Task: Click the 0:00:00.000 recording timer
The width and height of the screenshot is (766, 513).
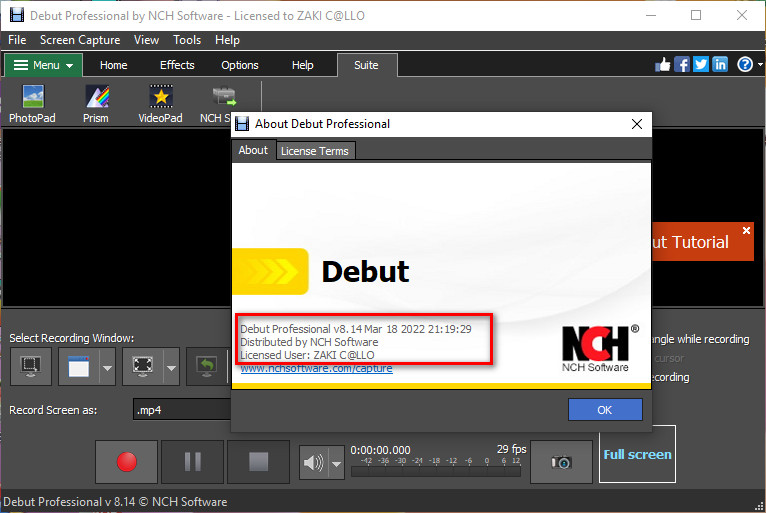Action: coord(380,450)
